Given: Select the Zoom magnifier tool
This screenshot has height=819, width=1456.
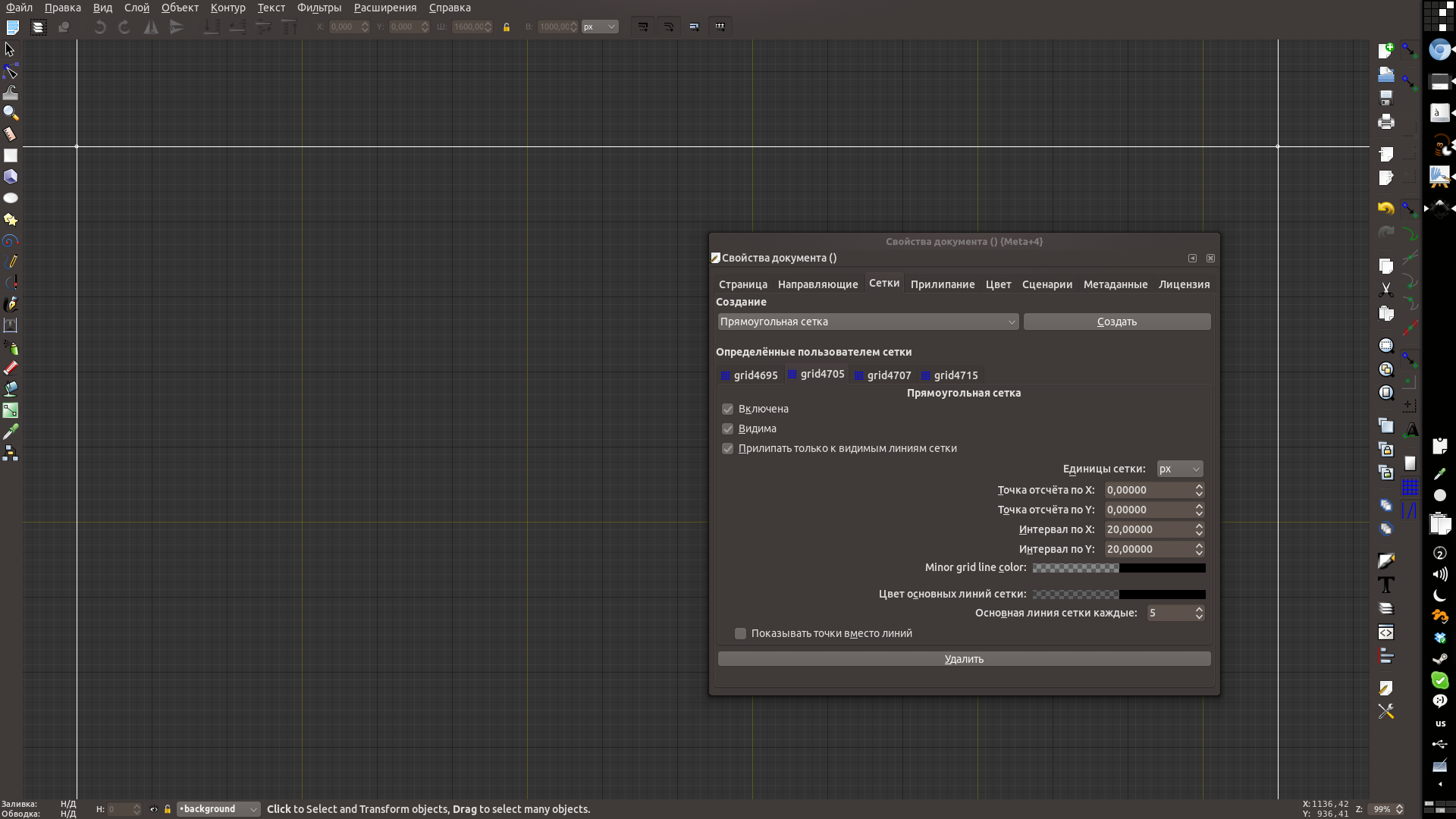Looking at the screenshot, I should click(10, 113).
